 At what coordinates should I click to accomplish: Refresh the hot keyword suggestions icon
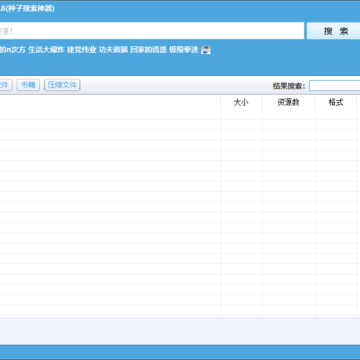[x=206, y=50]
